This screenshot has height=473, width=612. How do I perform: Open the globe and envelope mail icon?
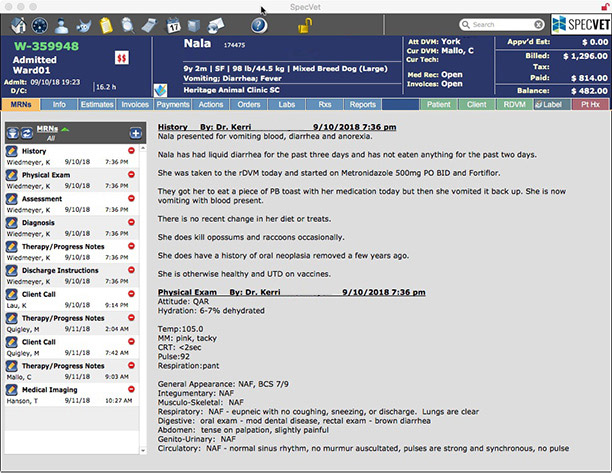tap(216, 26)
